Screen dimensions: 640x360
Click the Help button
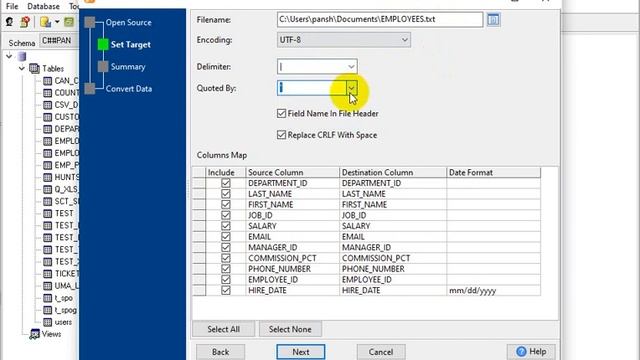pos(531,351)
